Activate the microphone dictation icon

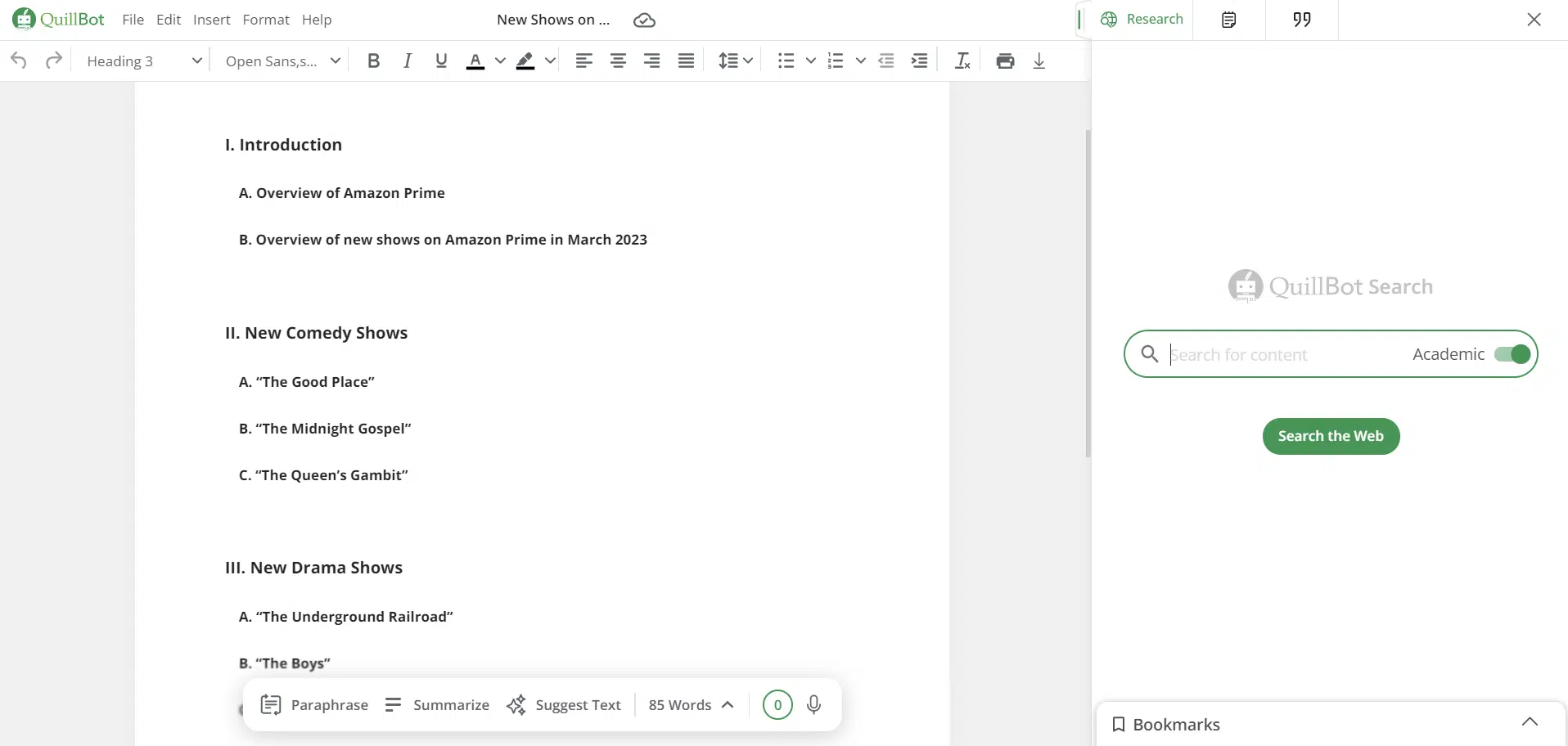pyautogui.click(x=813, y=704)
